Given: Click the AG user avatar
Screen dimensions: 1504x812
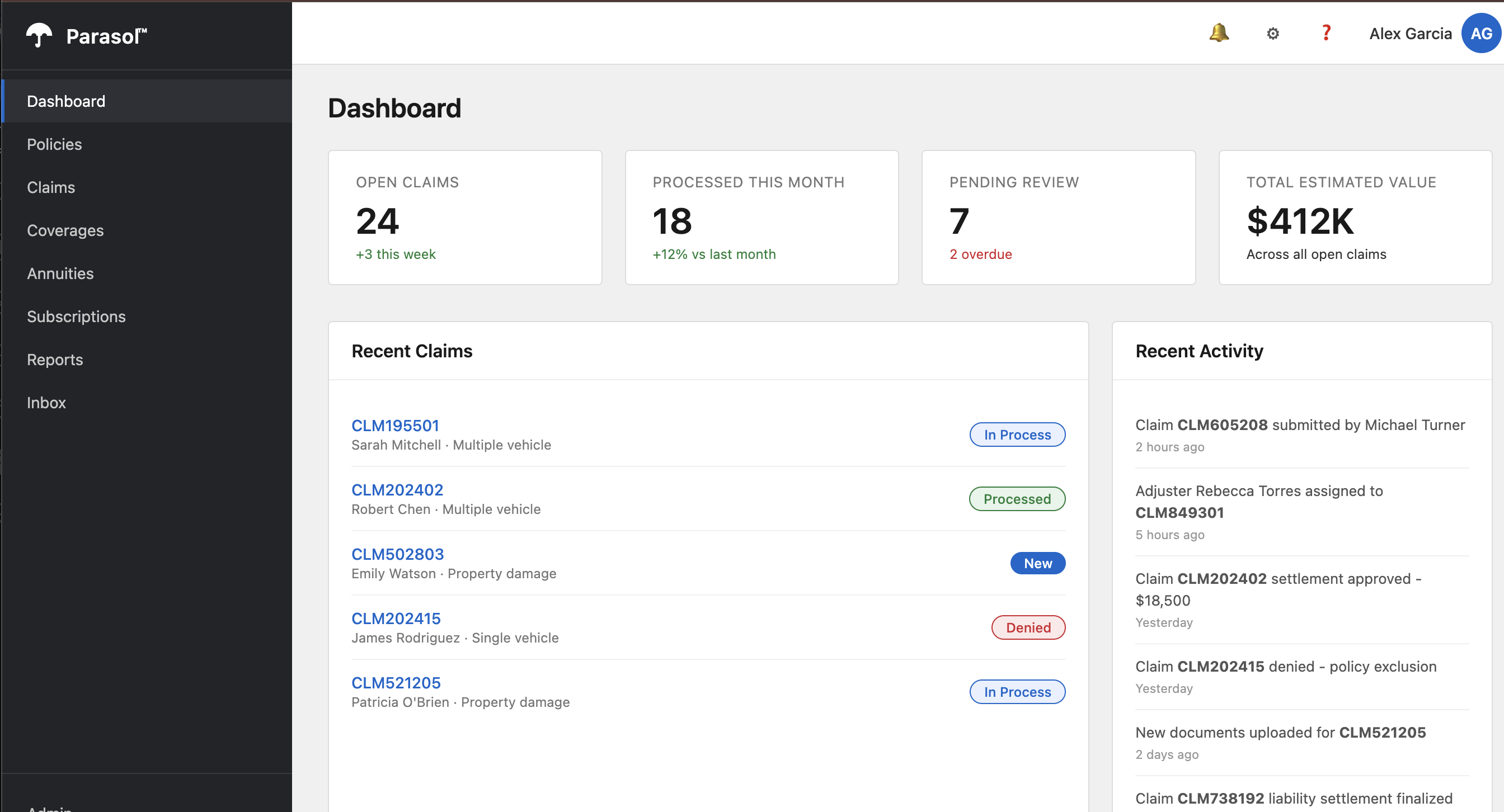Looking at the screenshot, I should coord(1480,34).
